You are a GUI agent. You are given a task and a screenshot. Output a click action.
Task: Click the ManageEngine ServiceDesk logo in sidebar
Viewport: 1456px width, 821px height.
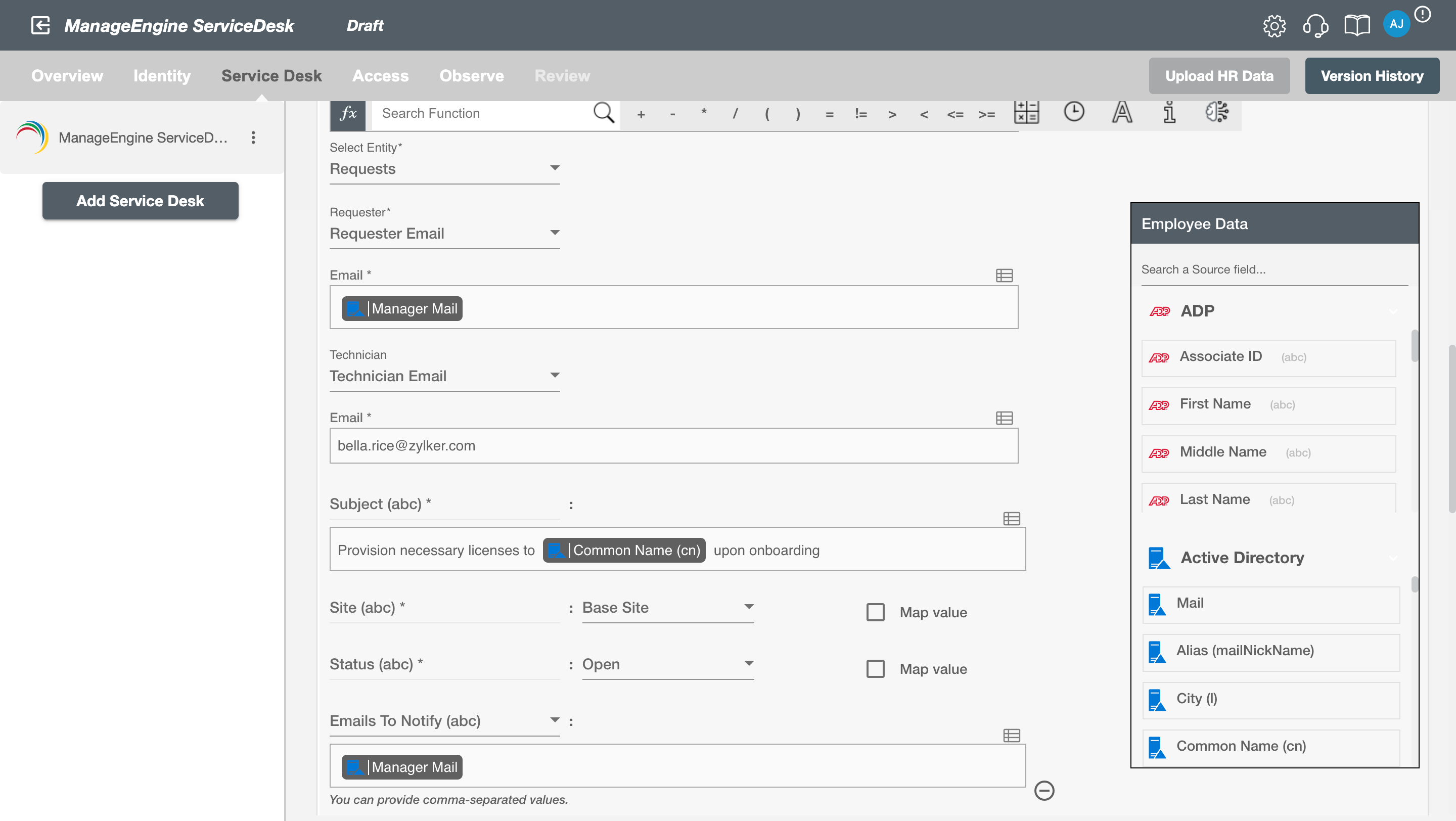[32, 138]
